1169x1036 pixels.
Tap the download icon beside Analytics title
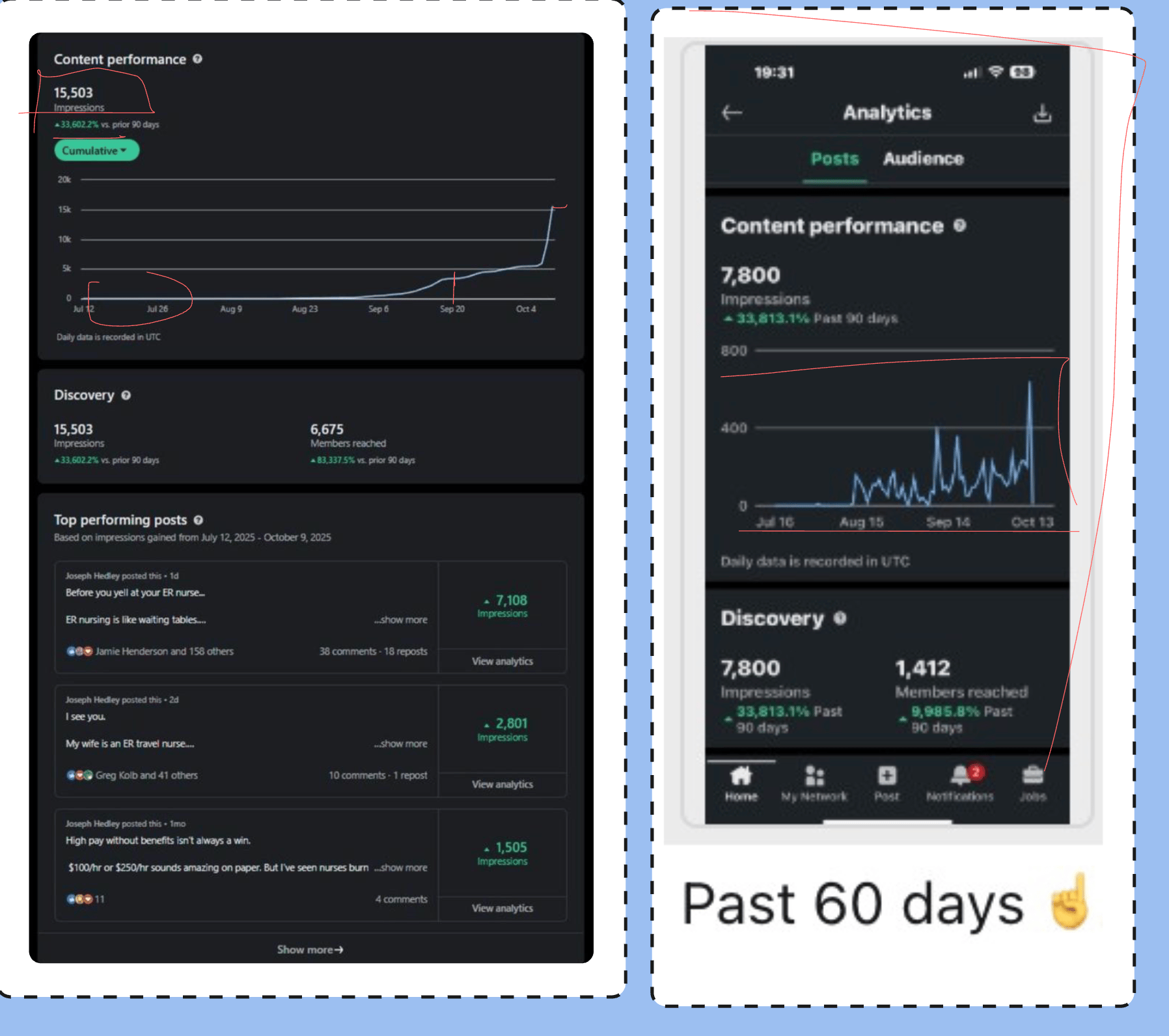(x=1042, y=113)
